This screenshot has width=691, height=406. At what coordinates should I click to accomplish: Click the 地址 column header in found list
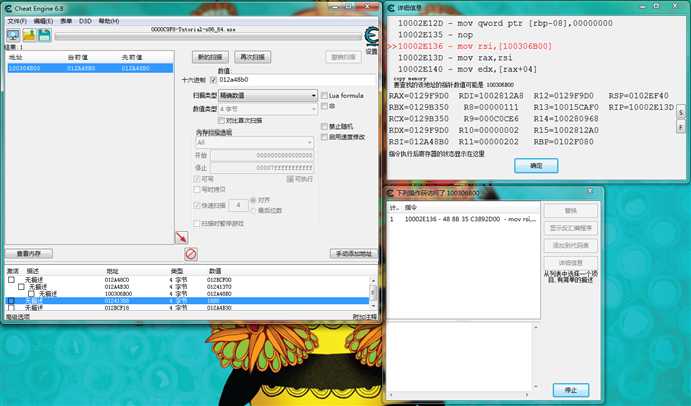16,57
